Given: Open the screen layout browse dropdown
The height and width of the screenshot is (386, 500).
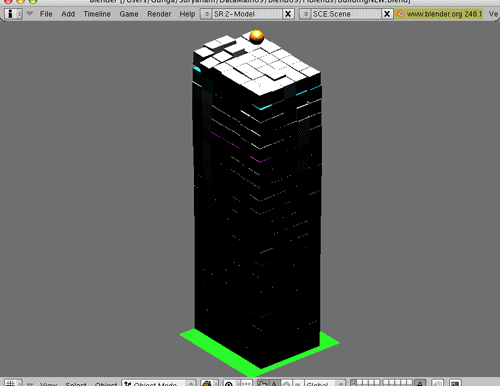Looking at the screenshot, I should (206, 14).
